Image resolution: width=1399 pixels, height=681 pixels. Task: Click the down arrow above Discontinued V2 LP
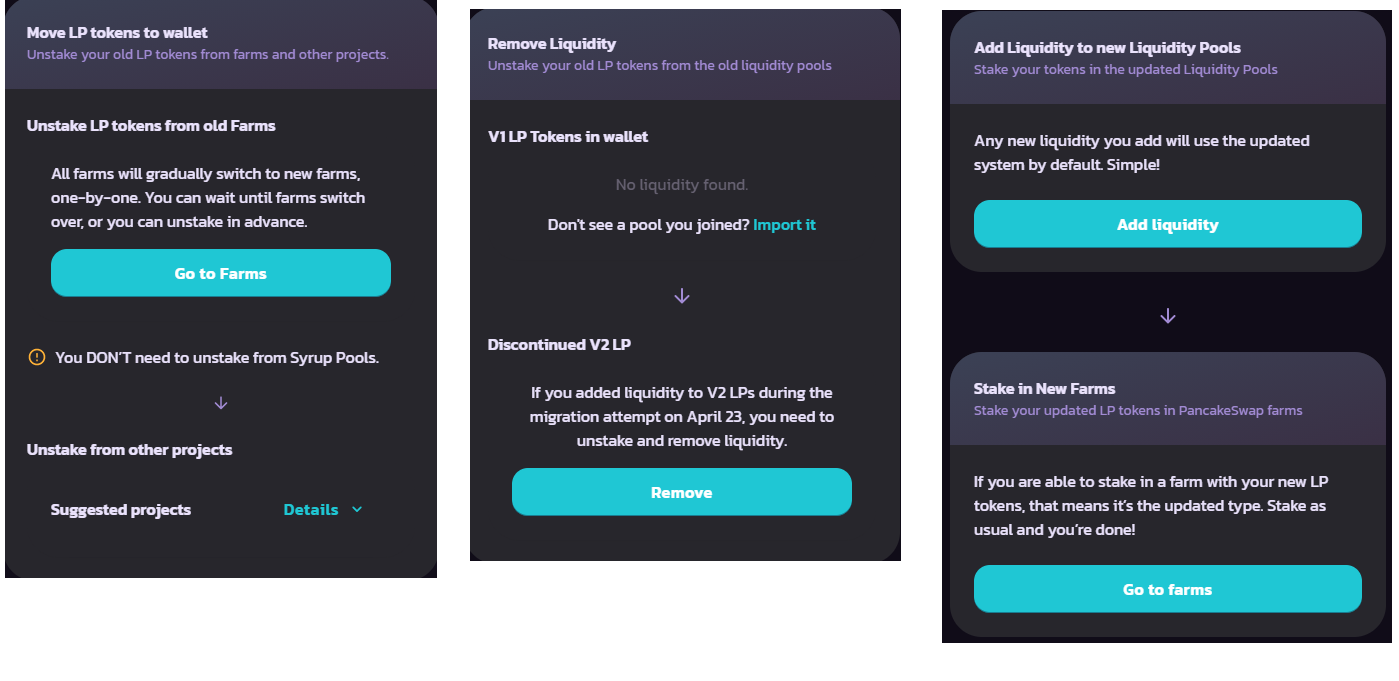pos(682,296)
